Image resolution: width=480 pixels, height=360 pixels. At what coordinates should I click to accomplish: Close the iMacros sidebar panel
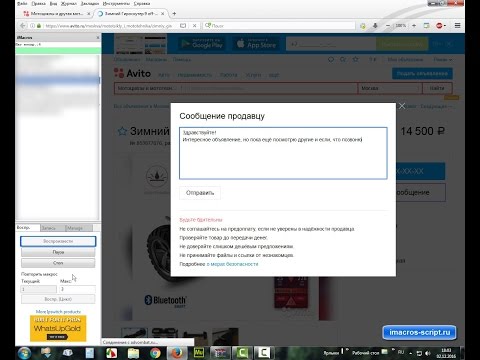(98, 38)
